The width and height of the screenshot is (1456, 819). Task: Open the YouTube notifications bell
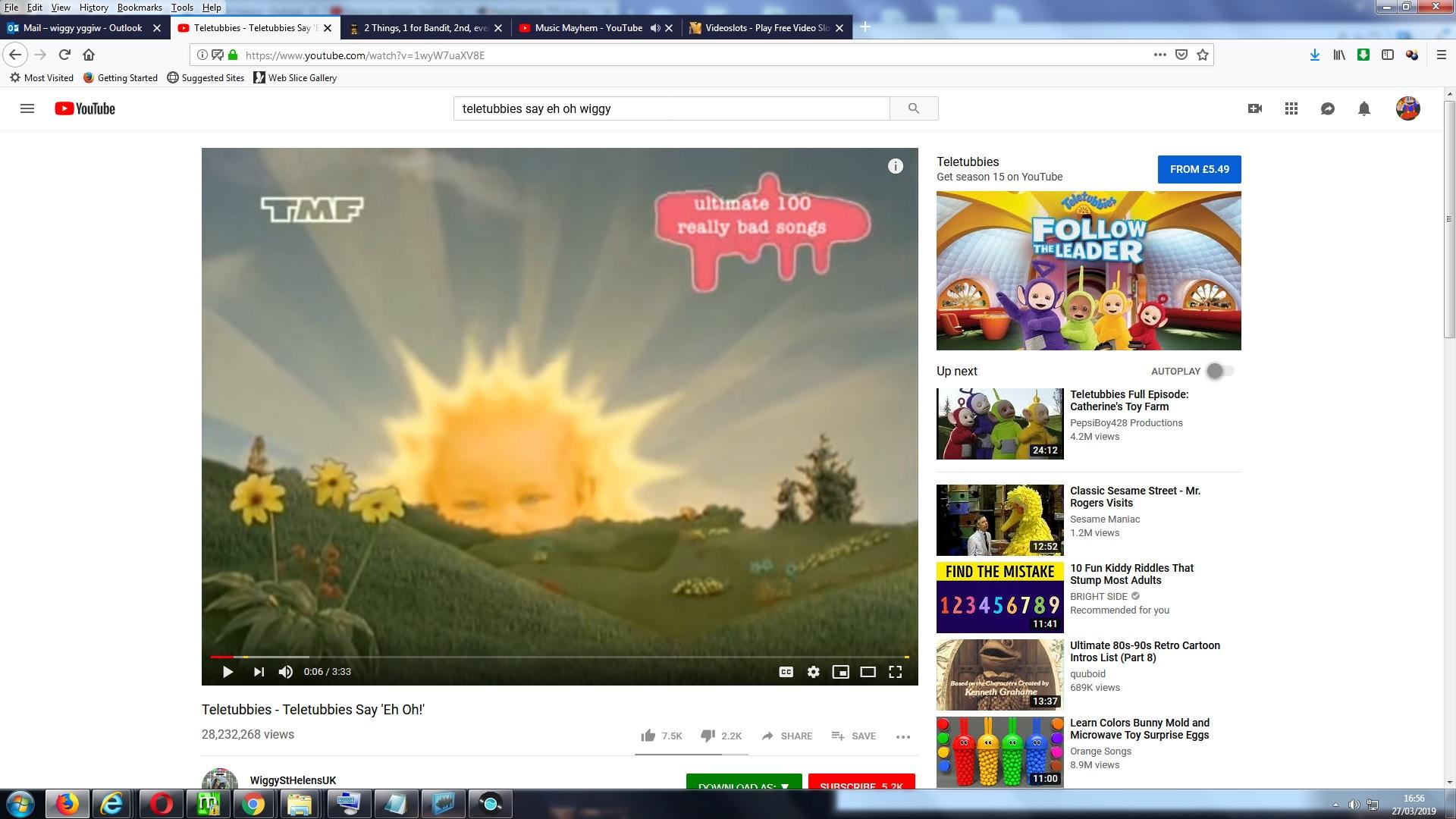click(x=1364, y=108)
